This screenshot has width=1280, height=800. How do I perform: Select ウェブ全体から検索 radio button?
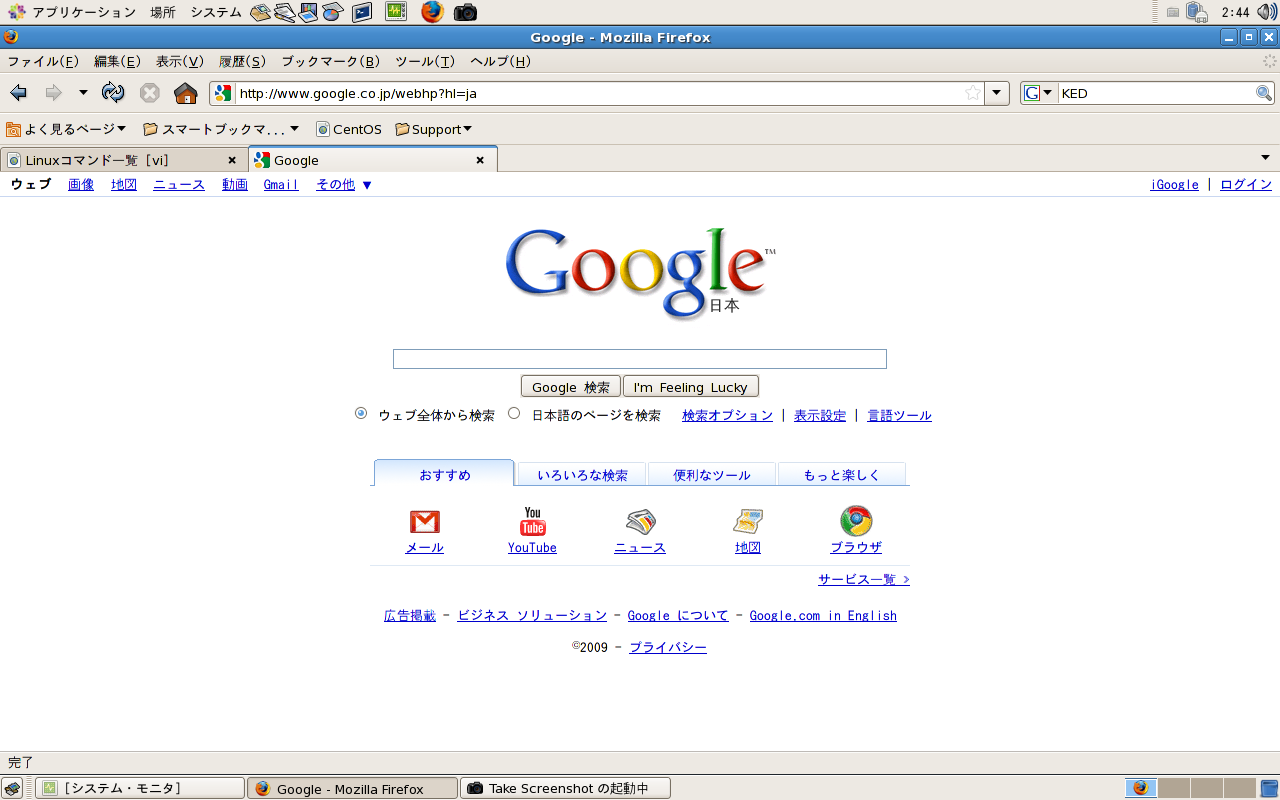tap(361, 413)
